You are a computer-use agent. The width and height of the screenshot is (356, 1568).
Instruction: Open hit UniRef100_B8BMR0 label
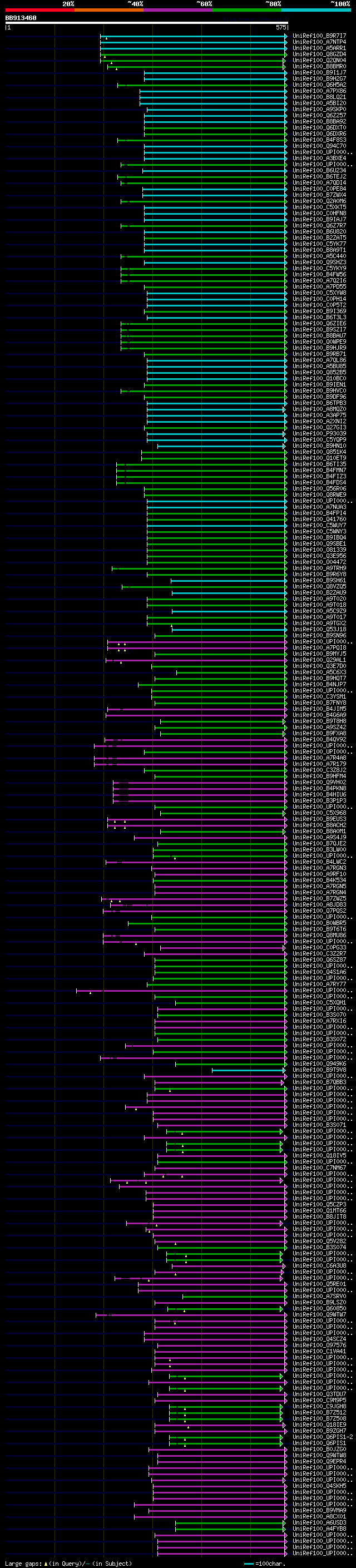point(319,66)
